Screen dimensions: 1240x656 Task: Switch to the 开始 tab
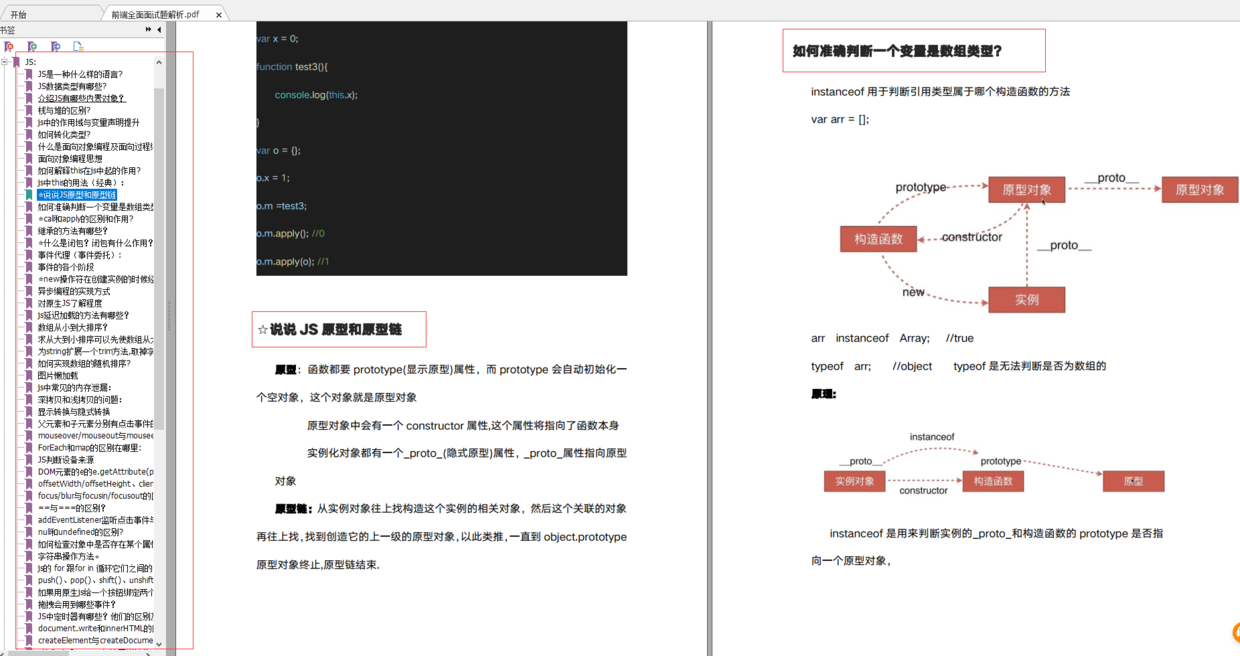coord(18,15)
